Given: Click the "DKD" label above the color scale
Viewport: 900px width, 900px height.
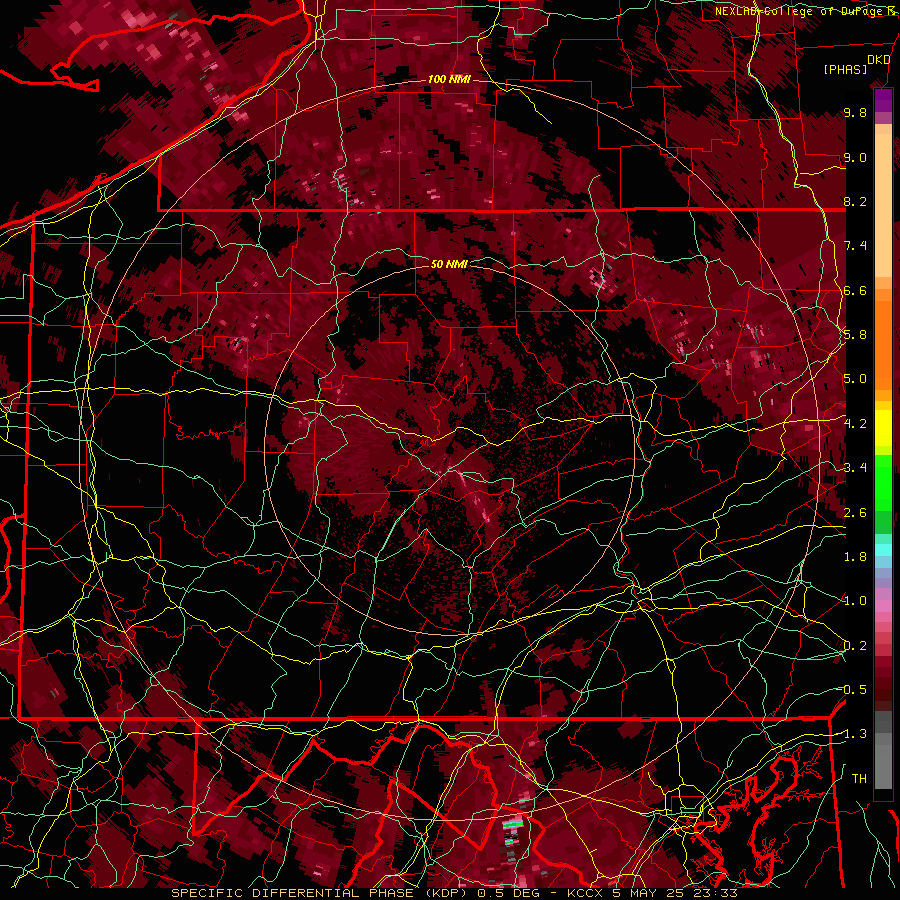Looking at the screenshot, I should (879, 60).
